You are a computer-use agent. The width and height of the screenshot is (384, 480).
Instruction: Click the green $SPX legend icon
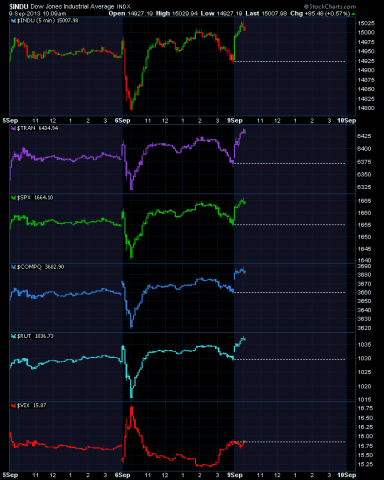[13, 198]
